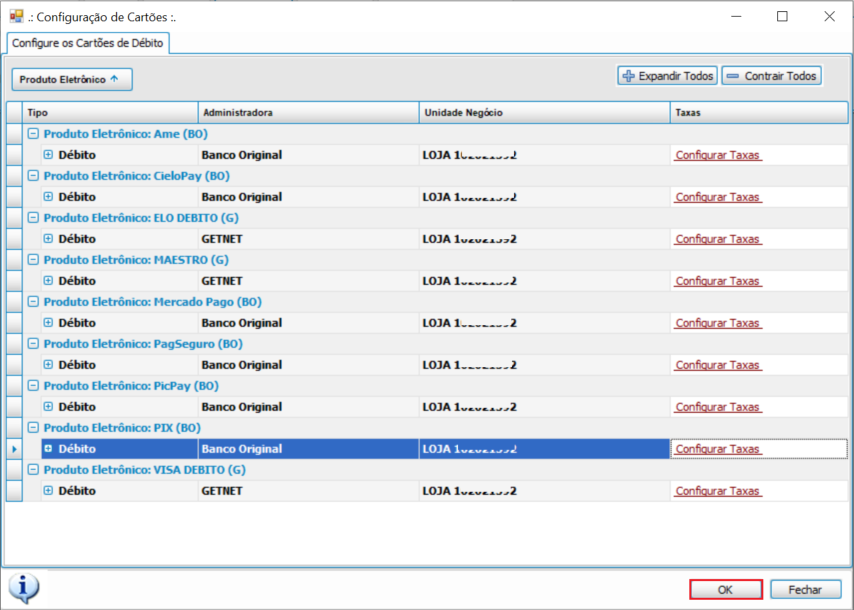
Task: Click Banco Original in the PicPay row
Action: tap(242, 406)
